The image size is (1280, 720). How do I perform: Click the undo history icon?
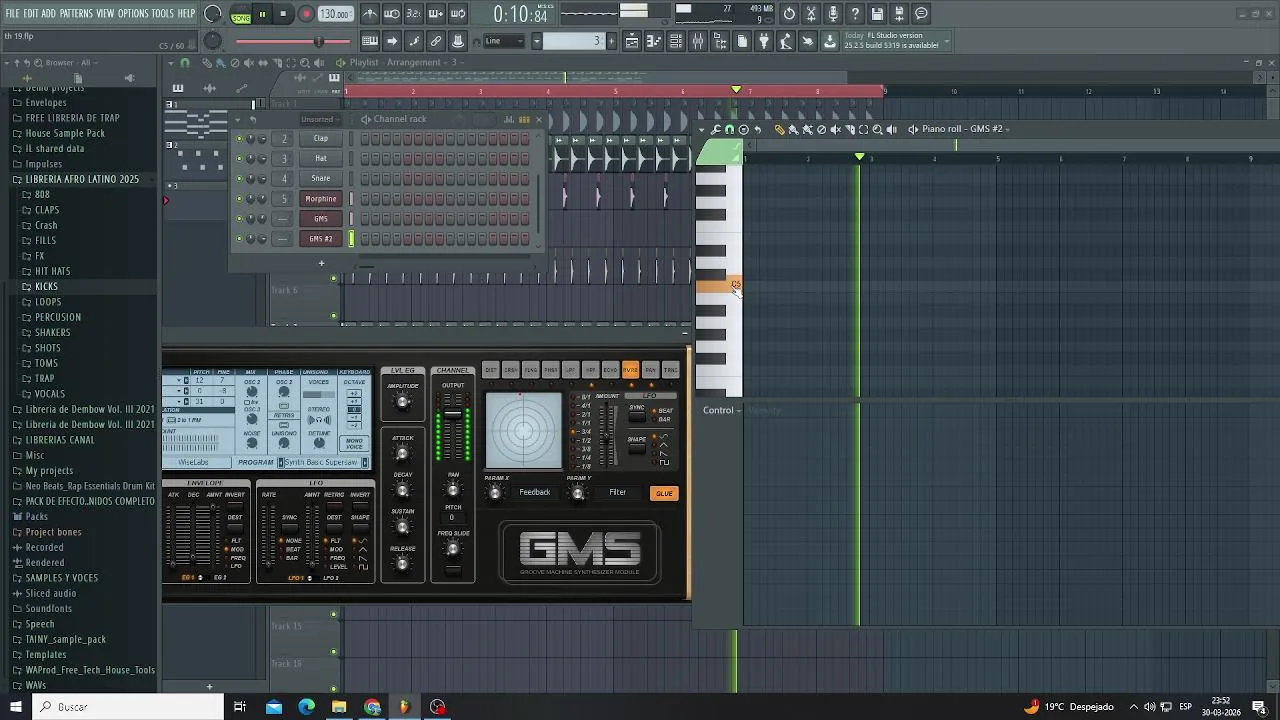tap(789, 14)
